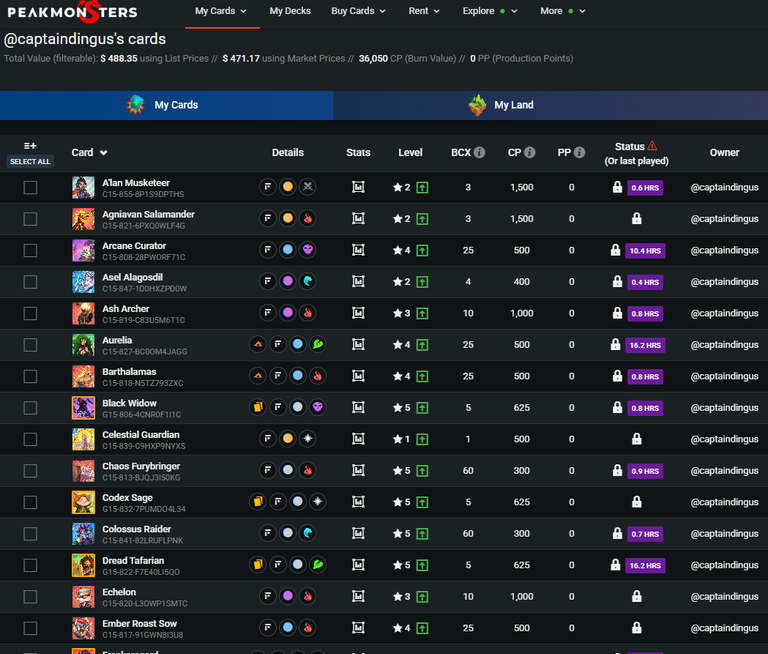Click Status warning triangle icon

(652, 146)
